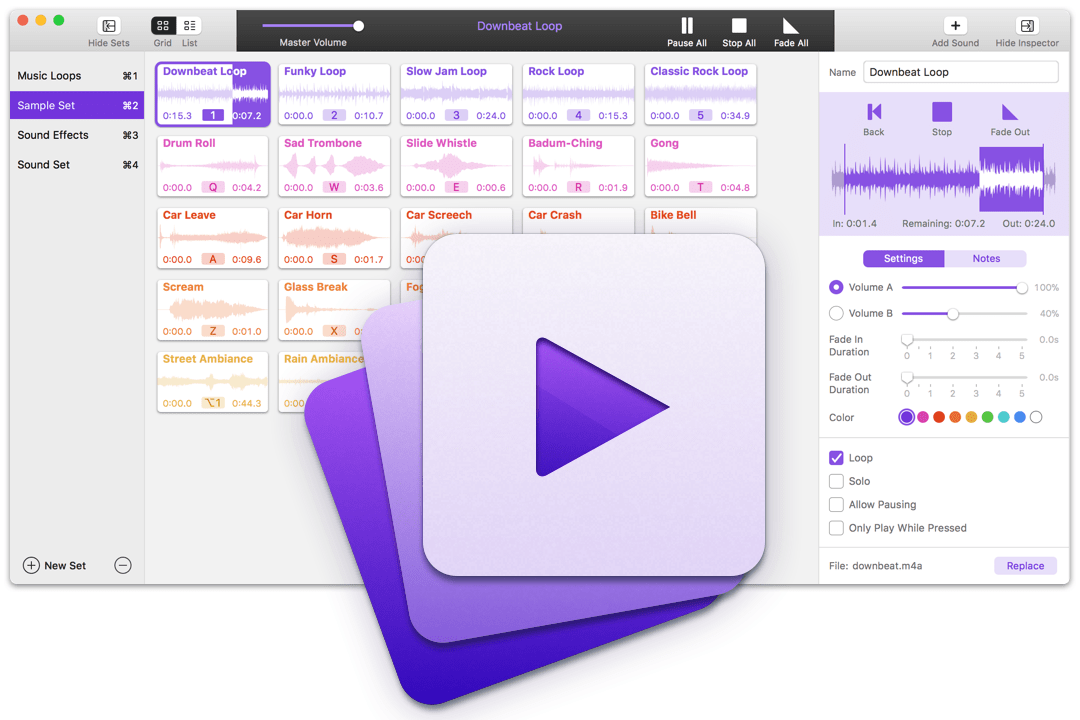Play the Street Ambiance tile
This screenshot has width=1080, height=720.
(213, 382)
